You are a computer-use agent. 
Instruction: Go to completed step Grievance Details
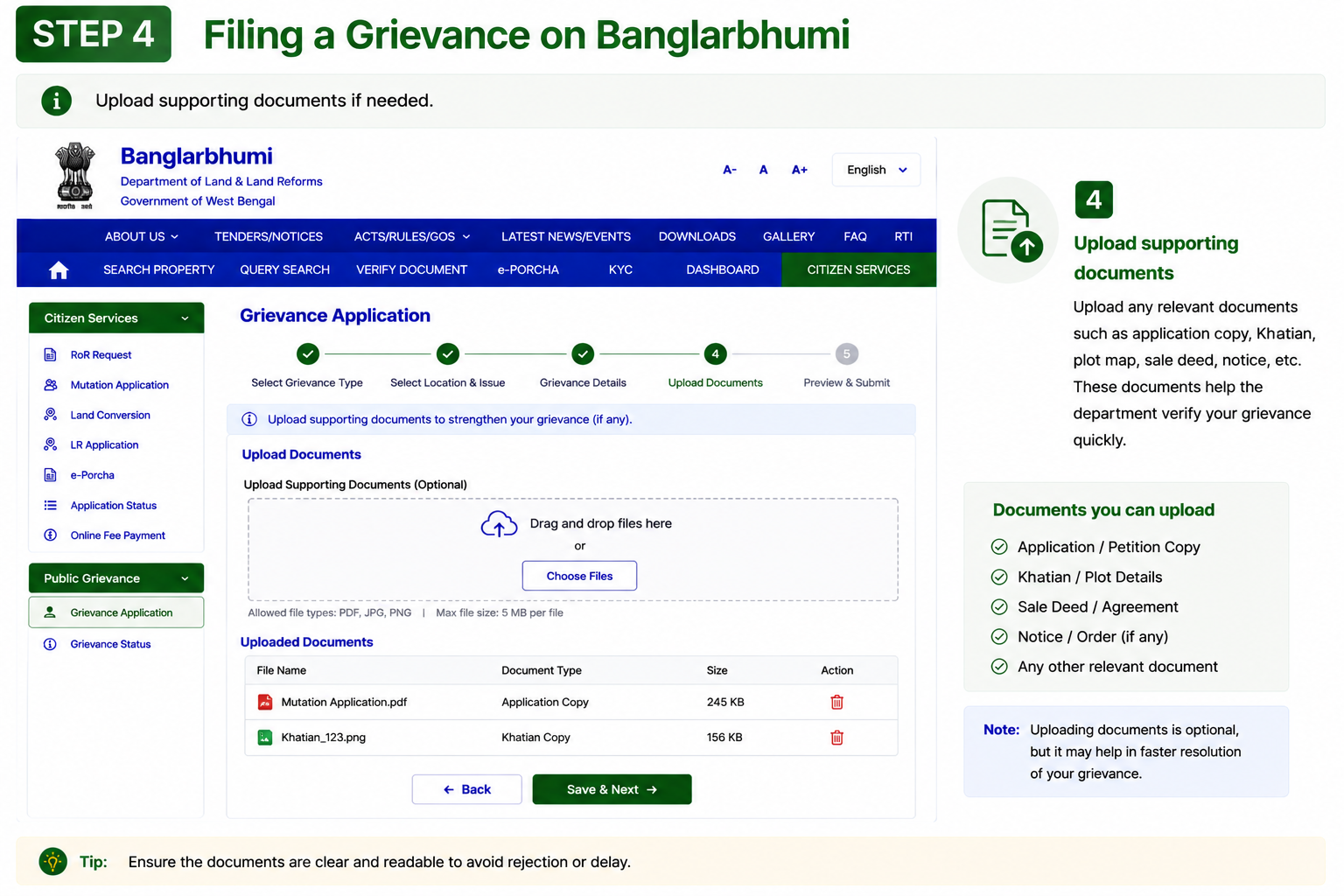coord(583,354)
